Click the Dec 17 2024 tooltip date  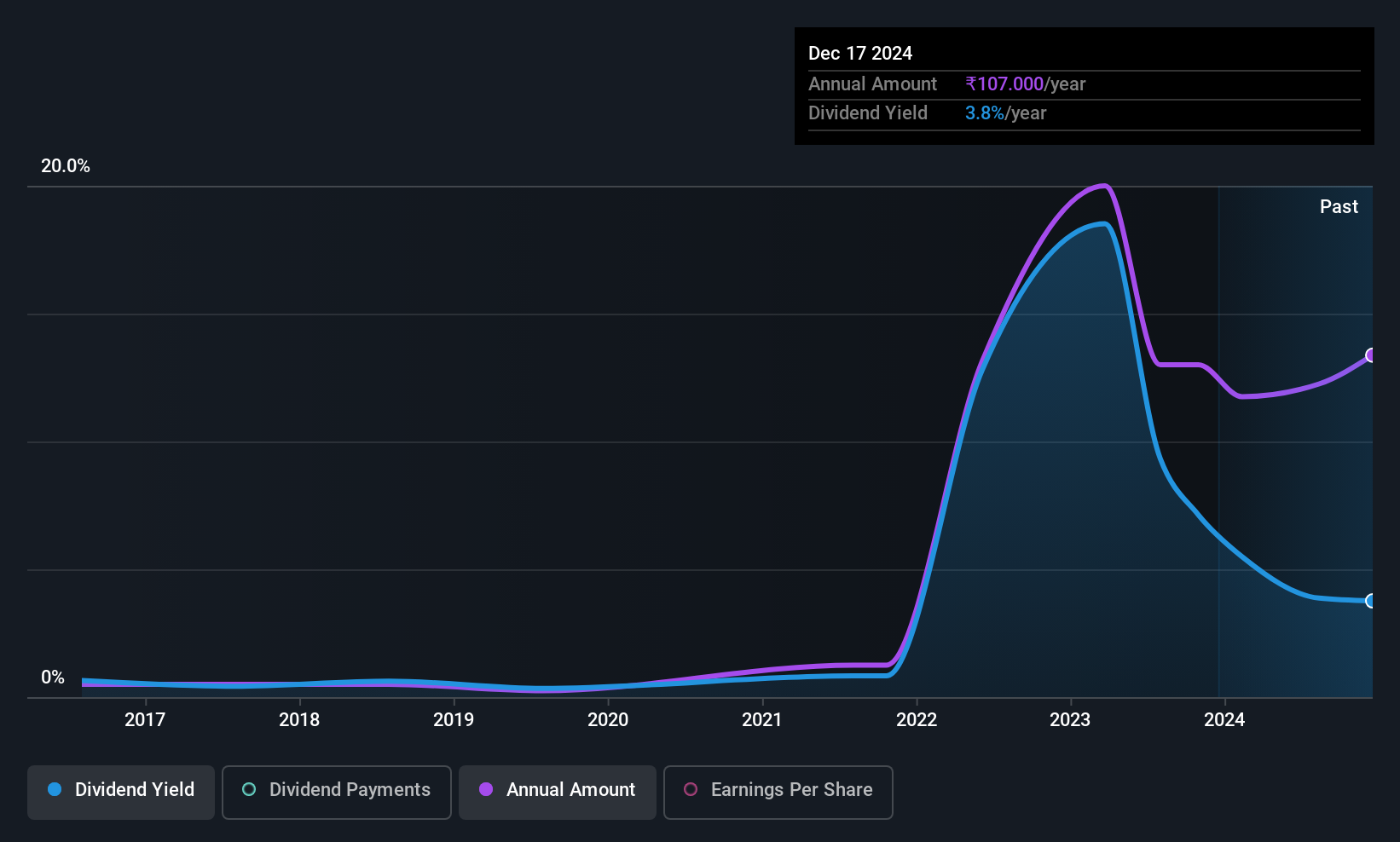pos(860,53)
